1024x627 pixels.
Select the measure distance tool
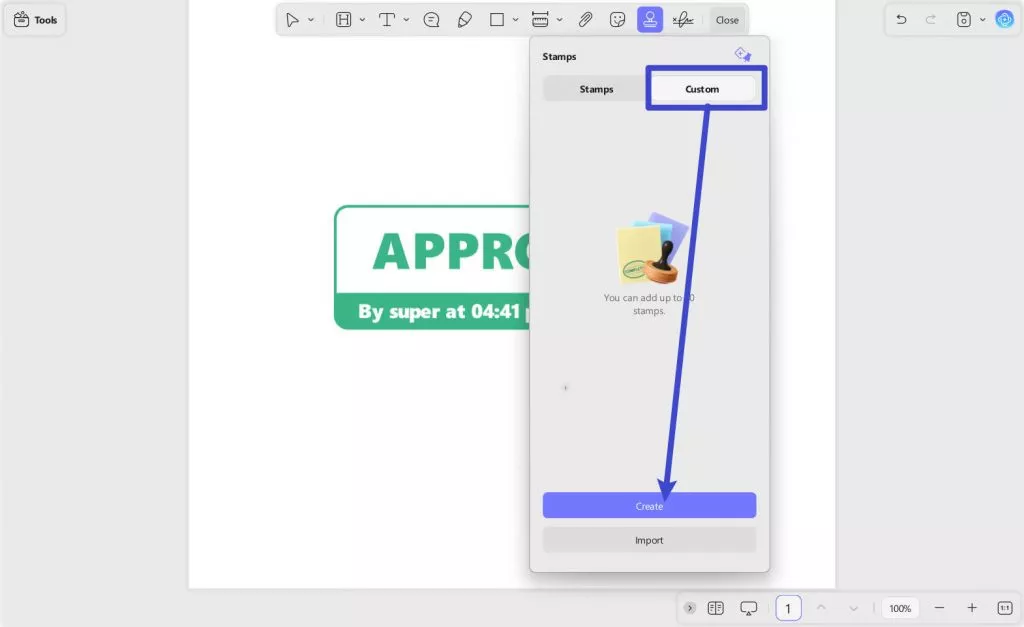click(540, 20)
